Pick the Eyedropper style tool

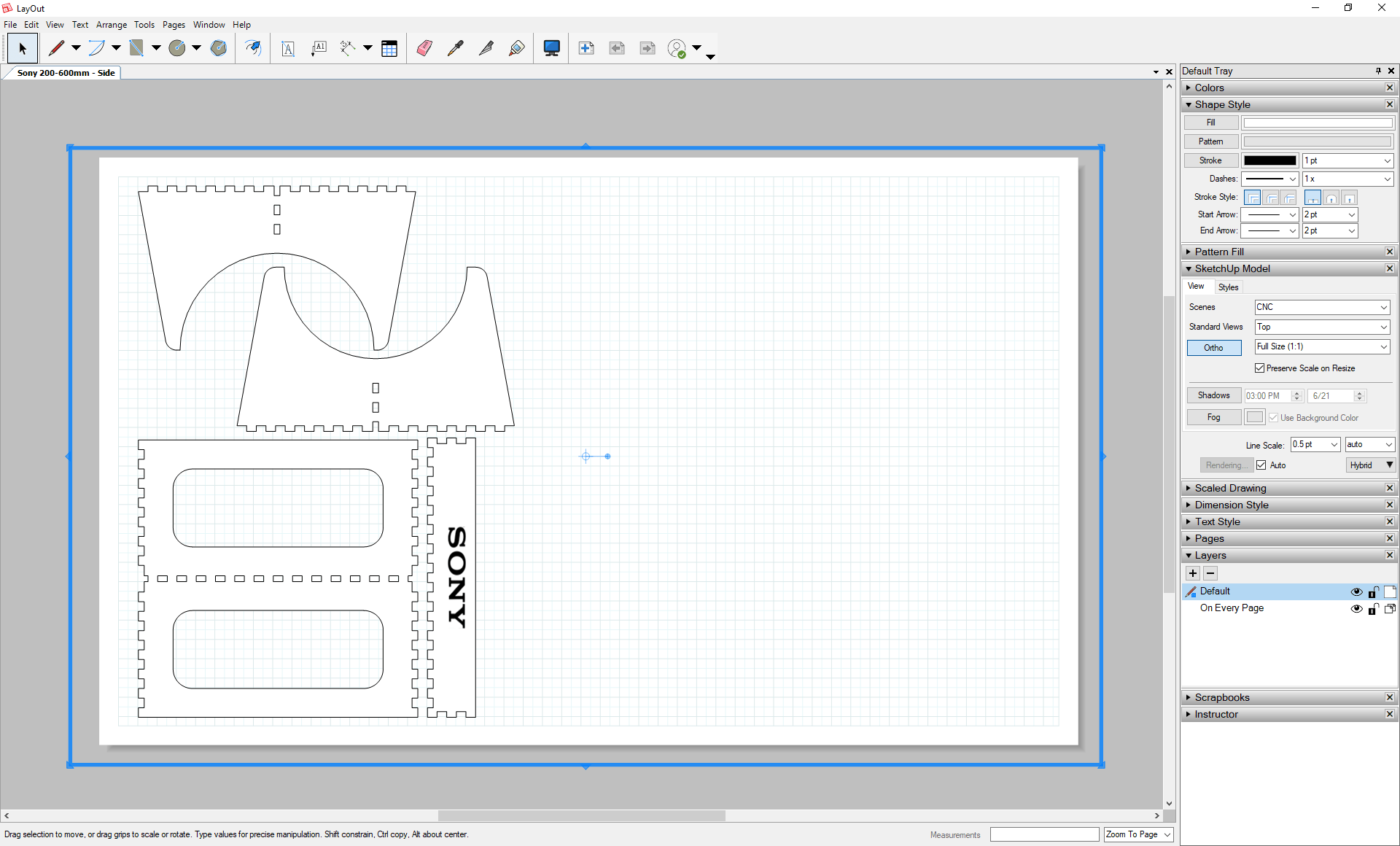pos(456,48)
